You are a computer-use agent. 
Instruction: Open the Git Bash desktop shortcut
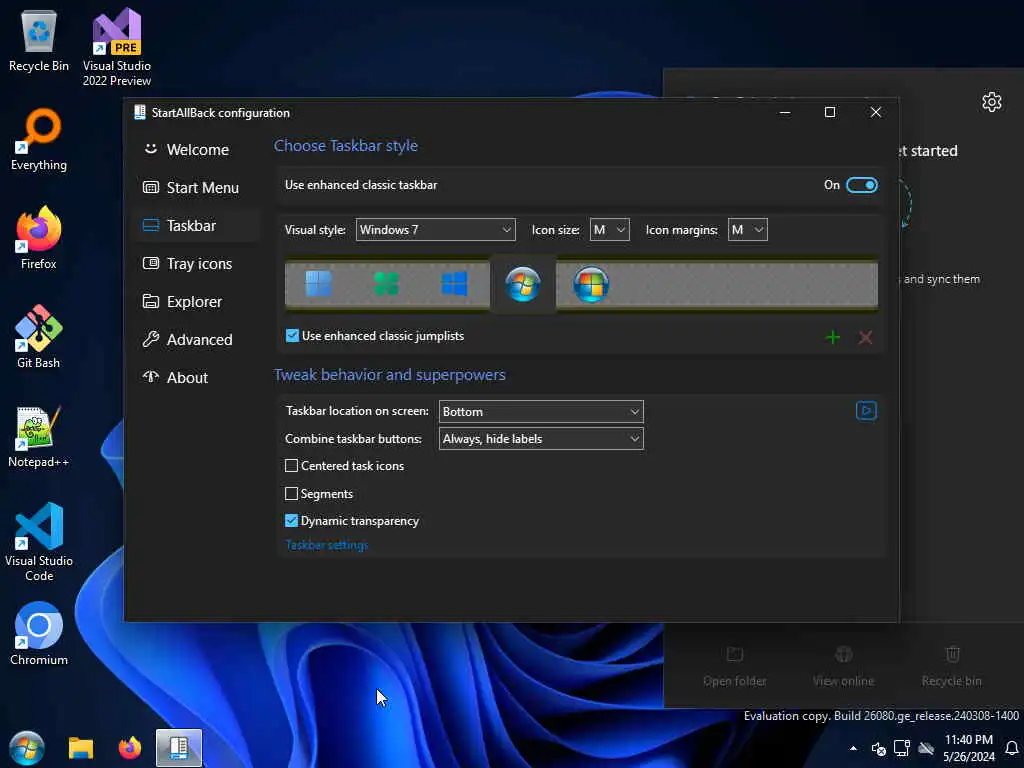coord(39,337)
